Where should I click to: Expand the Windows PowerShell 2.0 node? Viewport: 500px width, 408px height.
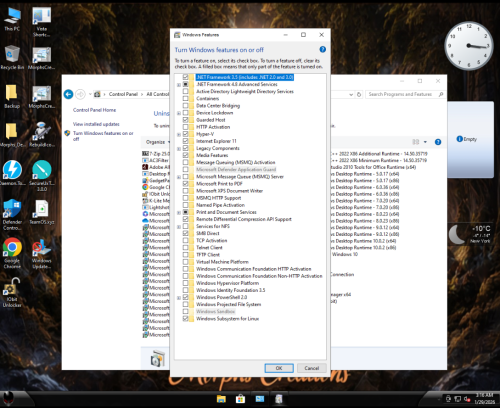coord(179,298)
